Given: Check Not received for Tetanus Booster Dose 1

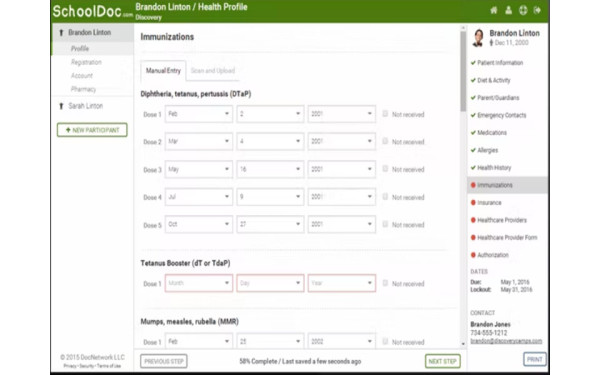Looking at the screenshot, I should tap(385, 283).
